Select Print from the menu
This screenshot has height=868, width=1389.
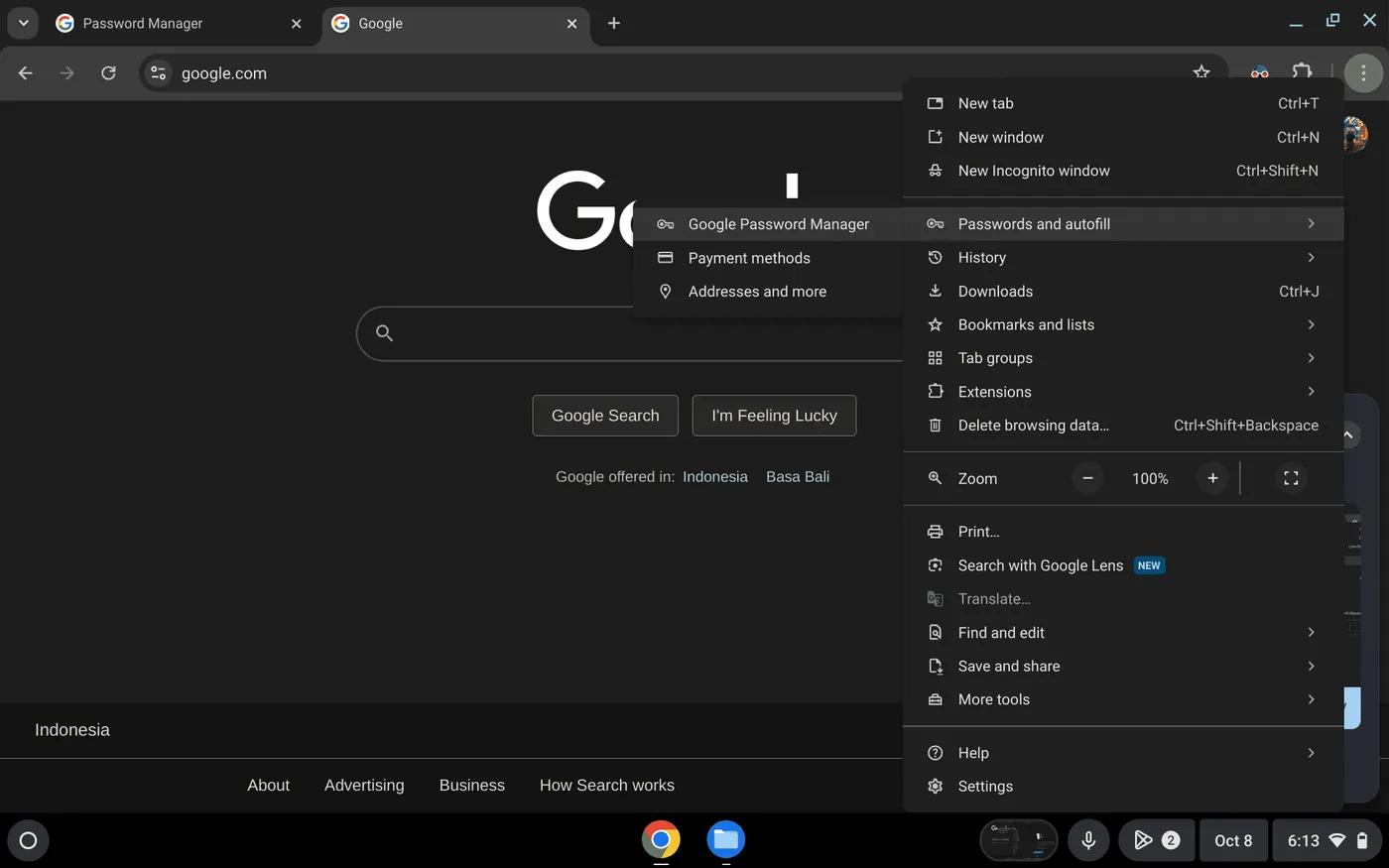(x=1123, y=532)
